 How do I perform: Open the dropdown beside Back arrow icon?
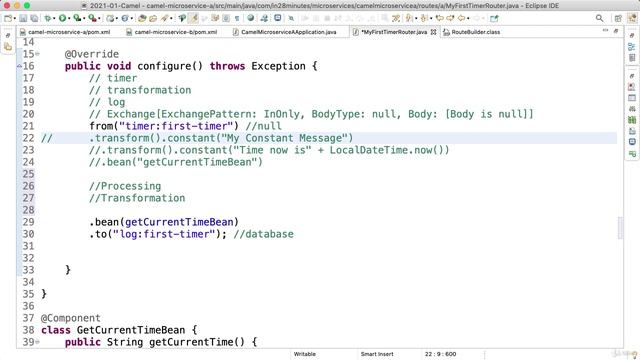[x=468, y=18]
